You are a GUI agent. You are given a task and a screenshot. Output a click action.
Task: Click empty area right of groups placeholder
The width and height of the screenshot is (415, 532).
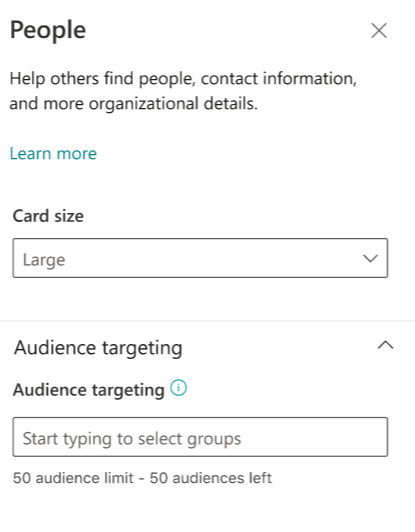(x=312, y=437)
